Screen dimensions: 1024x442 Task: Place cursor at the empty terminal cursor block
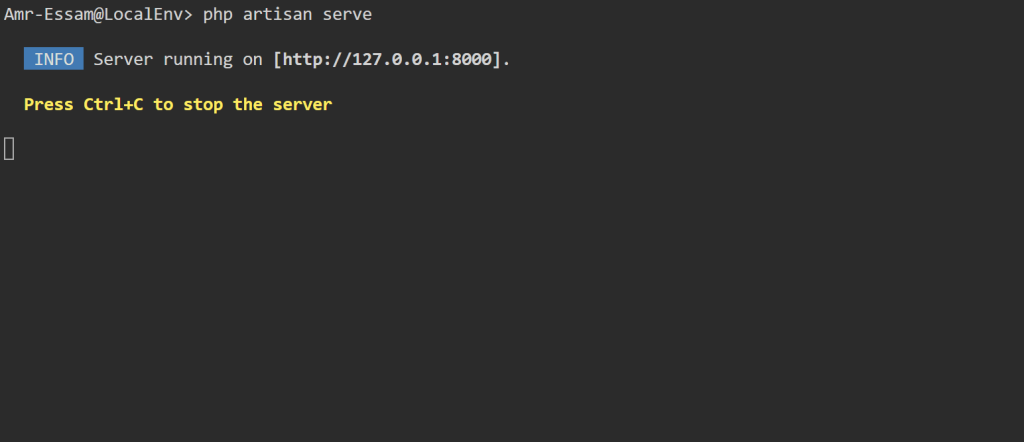(x=10, y=148)
